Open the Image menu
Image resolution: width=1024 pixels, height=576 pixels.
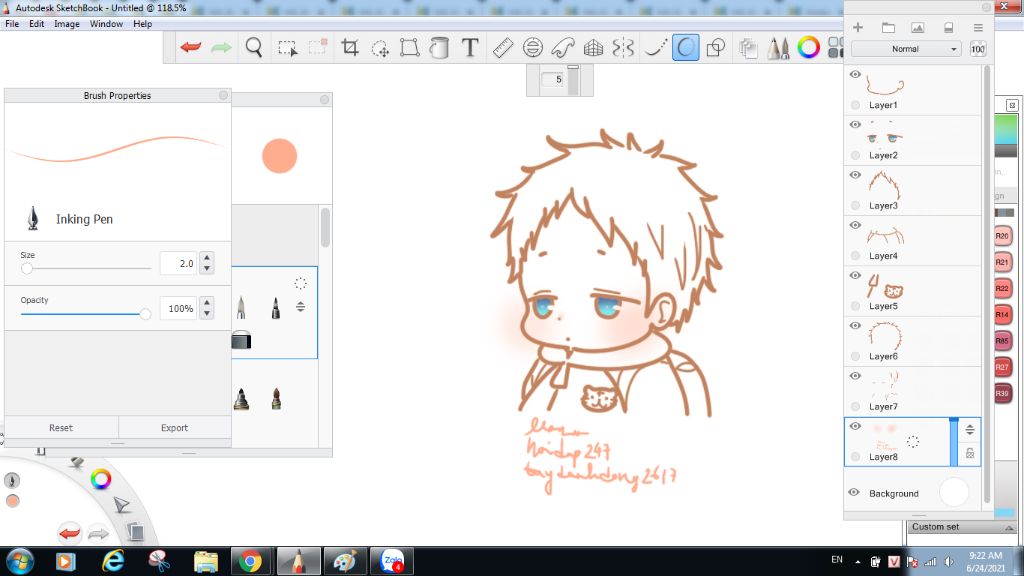coord(67,24)
